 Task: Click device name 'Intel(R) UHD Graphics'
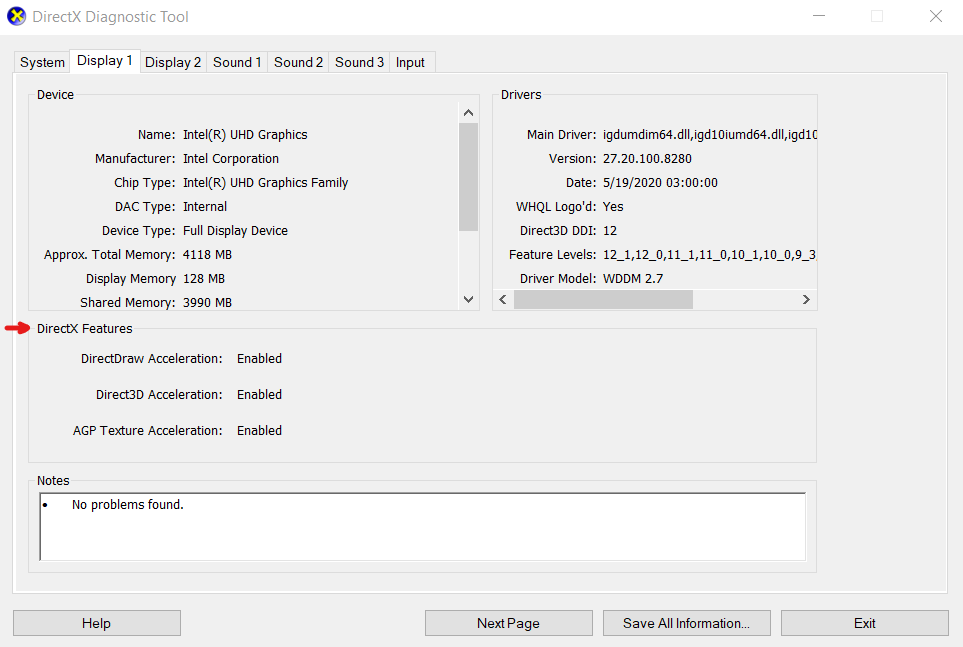[x=245, y=135]
